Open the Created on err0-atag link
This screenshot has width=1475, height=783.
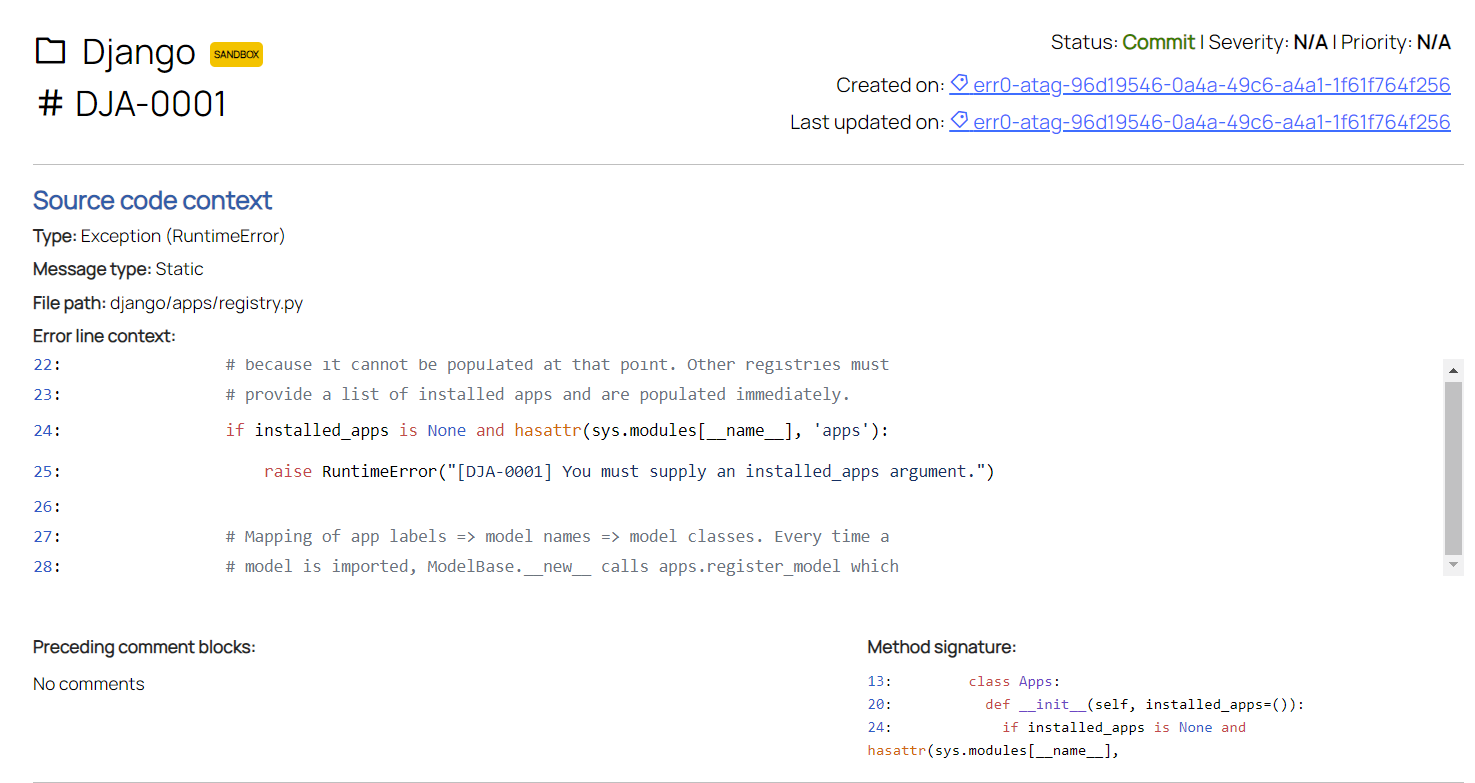(1200, 85)
